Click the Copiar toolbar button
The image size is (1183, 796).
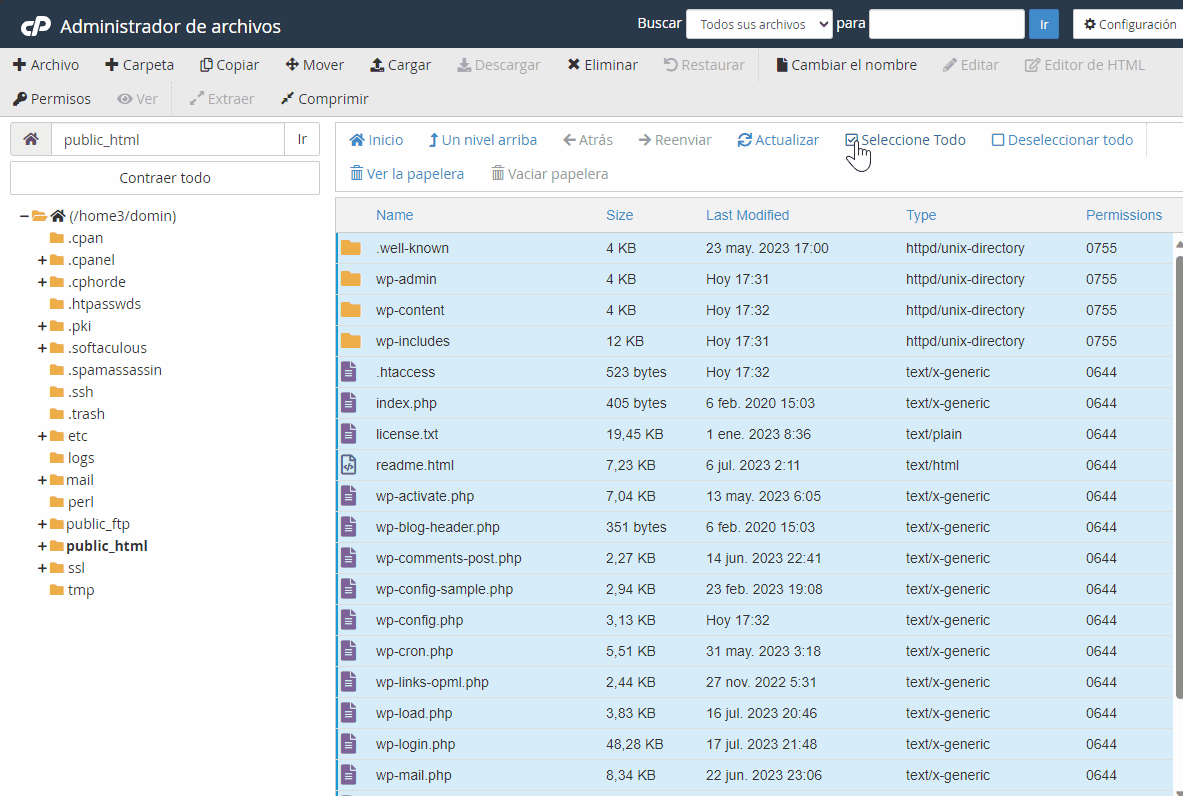[229, 65]
